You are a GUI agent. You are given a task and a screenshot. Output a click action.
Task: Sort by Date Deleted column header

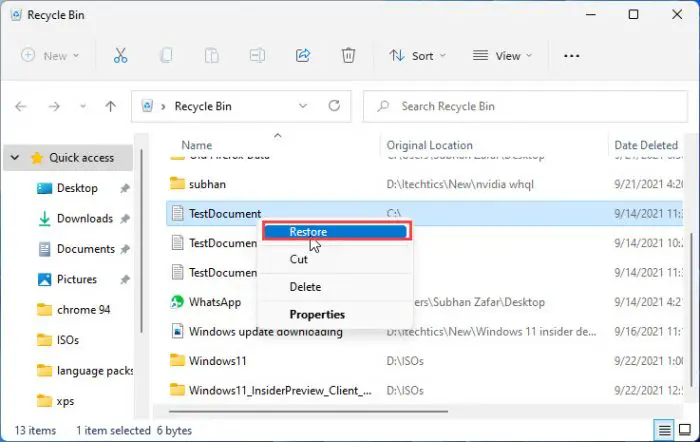646,145
